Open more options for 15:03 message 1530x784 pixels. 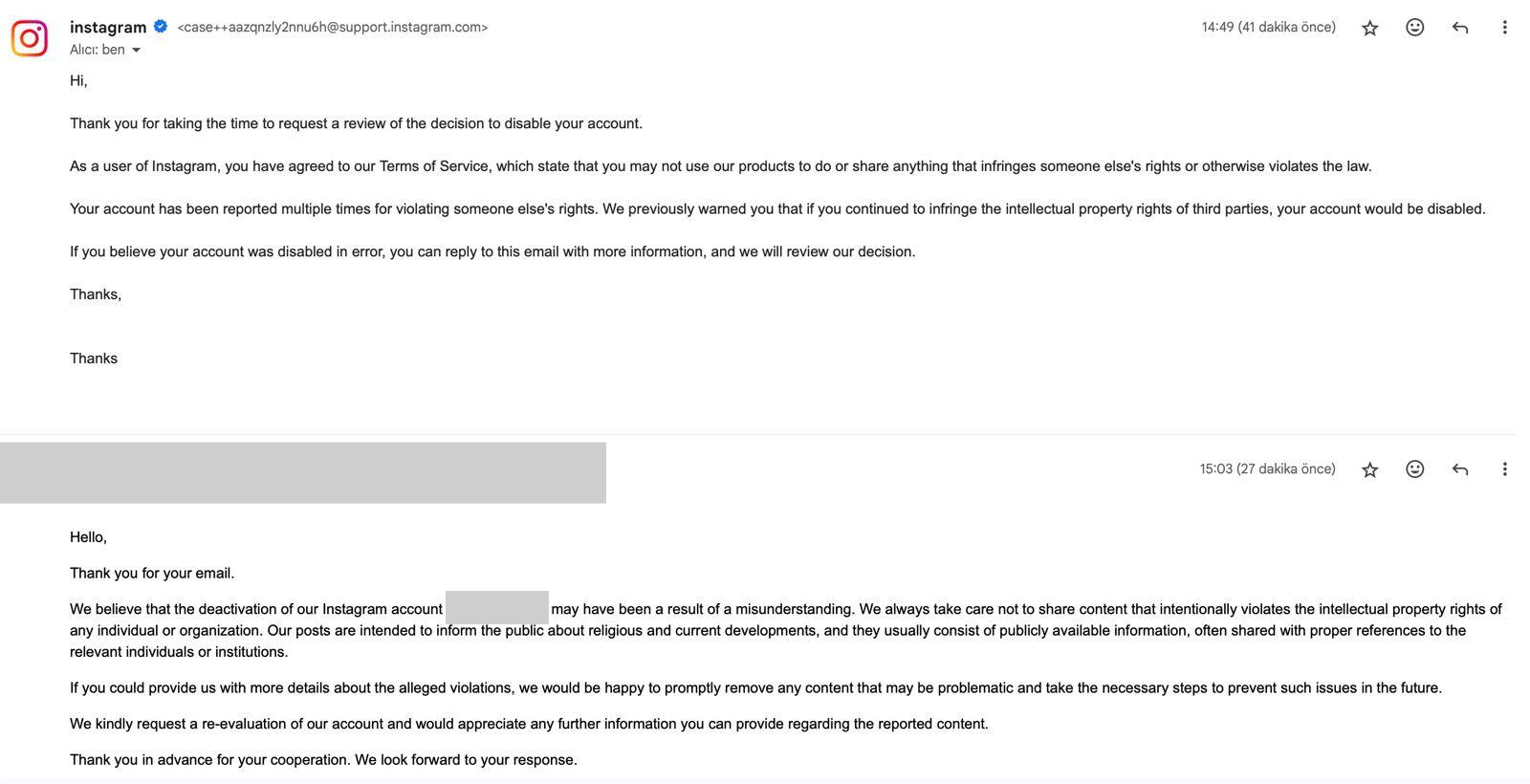click(x=1504, y=469)
